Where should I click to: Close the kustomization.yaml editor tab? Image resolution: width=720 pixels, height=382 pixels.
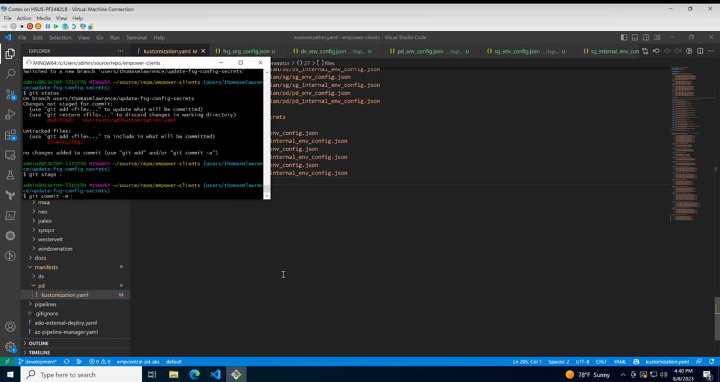[203, 51]
